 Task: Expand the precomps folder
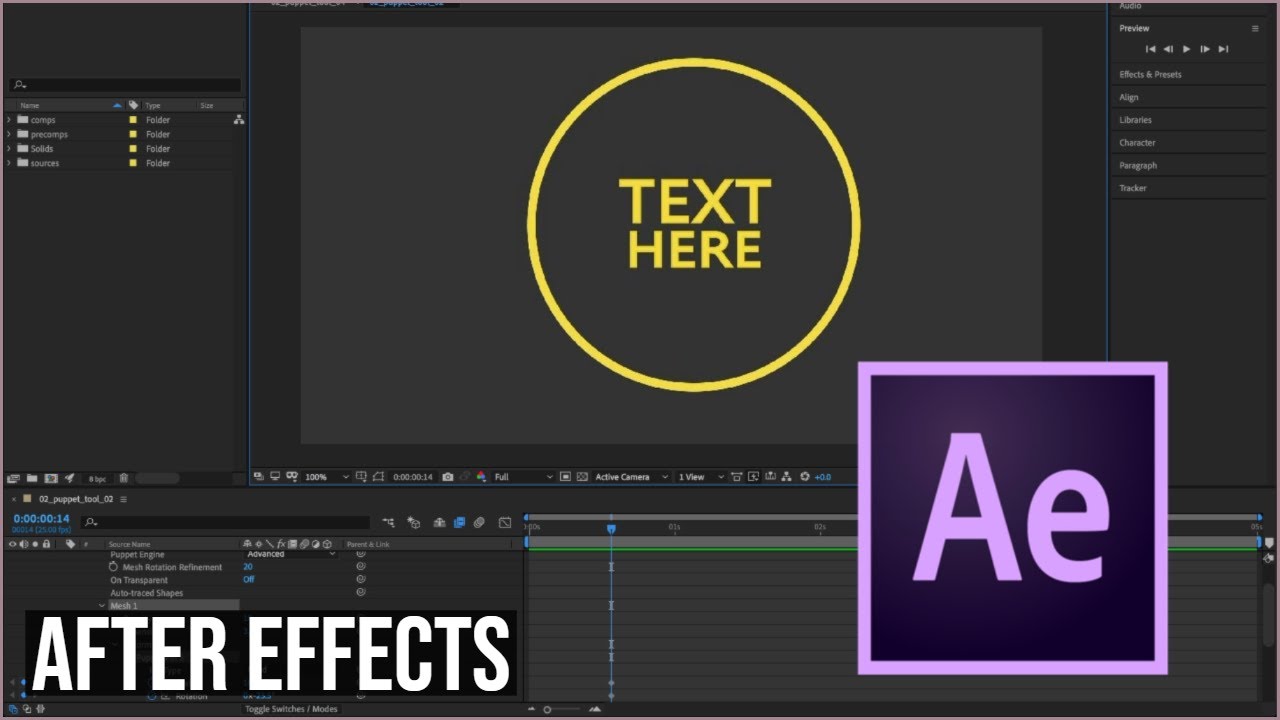[x=10, y=134]
